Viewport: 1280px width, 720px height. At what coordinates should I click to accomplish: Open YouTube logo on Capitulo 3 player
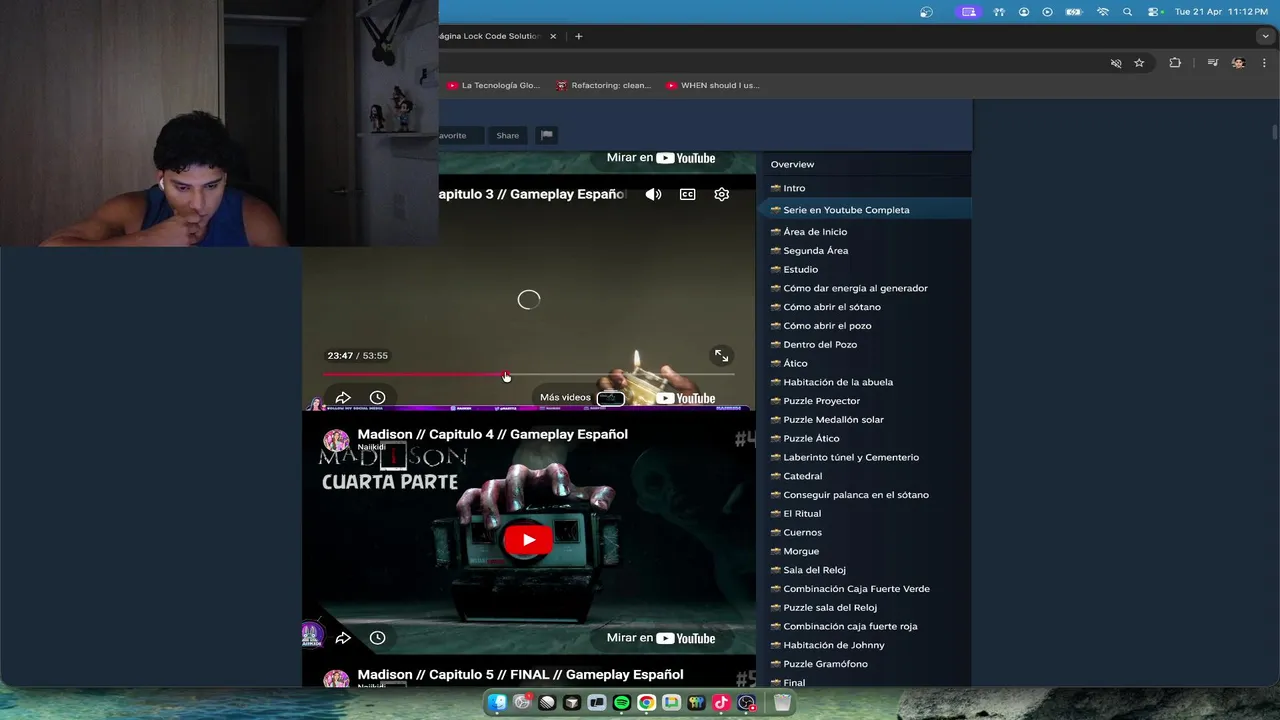pos(686,398)
